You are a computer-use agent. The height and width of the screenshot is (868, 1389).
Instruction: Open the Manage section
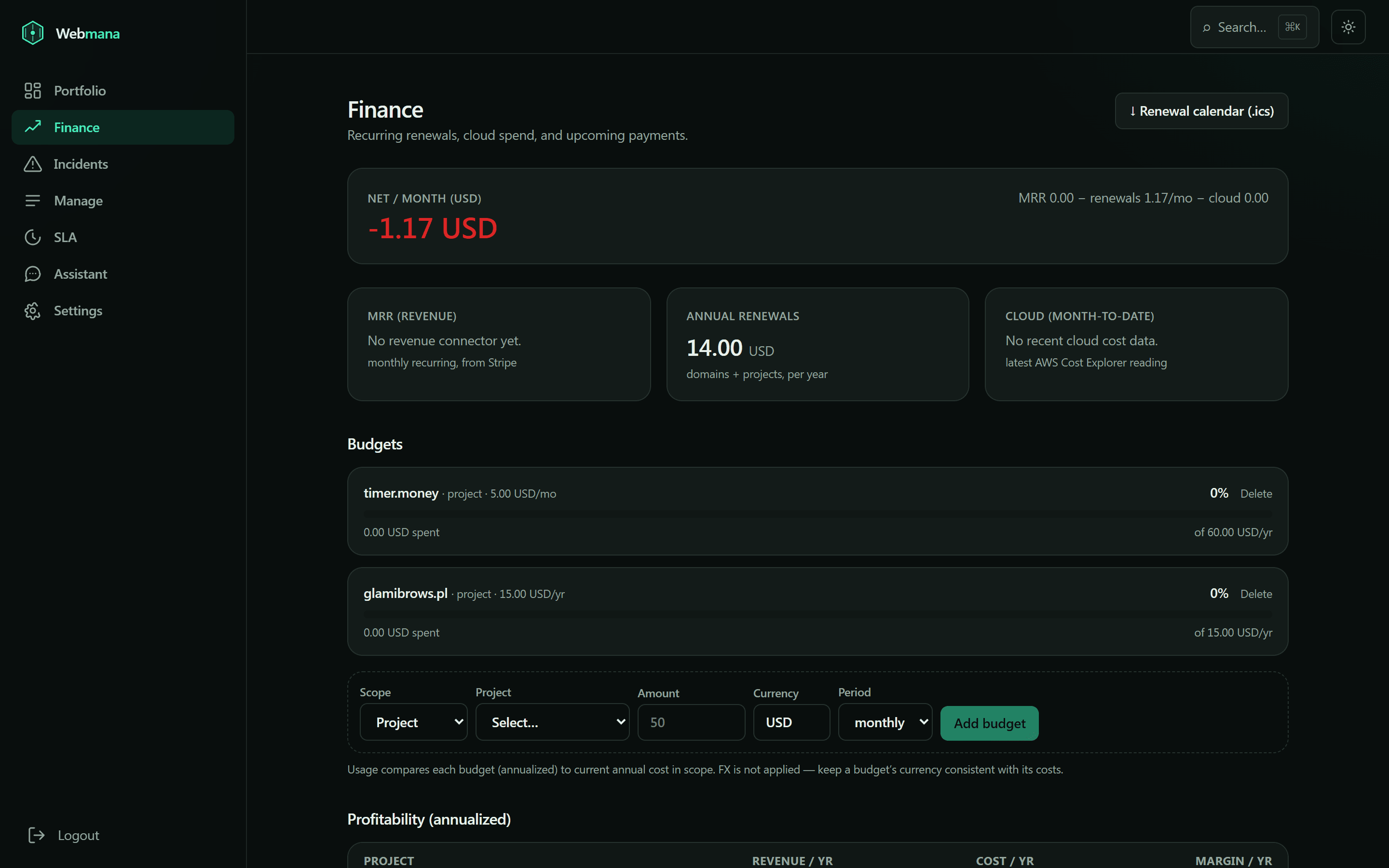[x=123, y=201]
